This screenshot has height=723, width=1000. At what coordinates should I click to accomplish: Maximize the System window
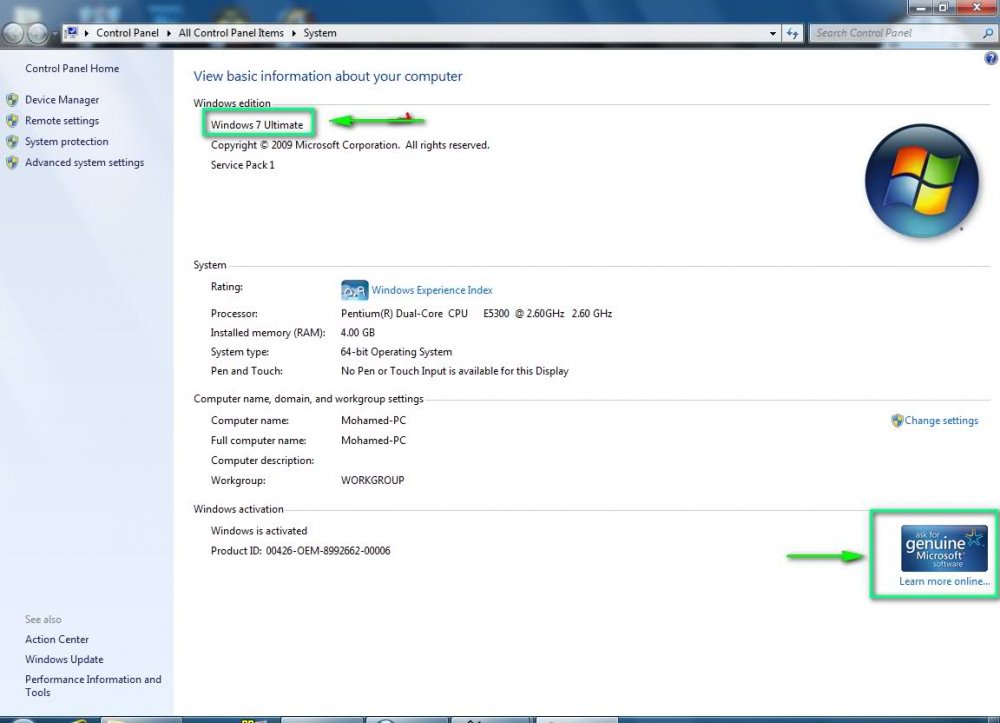[x=943, y=7]
